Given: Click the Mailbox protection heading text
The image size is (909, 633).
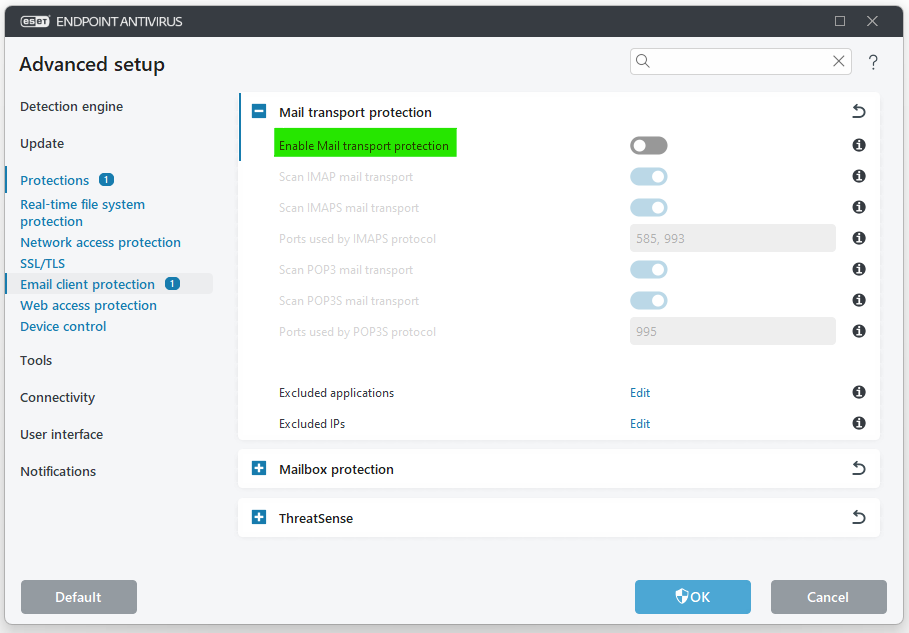Looking at the screenshot, I should coord(336,470).
